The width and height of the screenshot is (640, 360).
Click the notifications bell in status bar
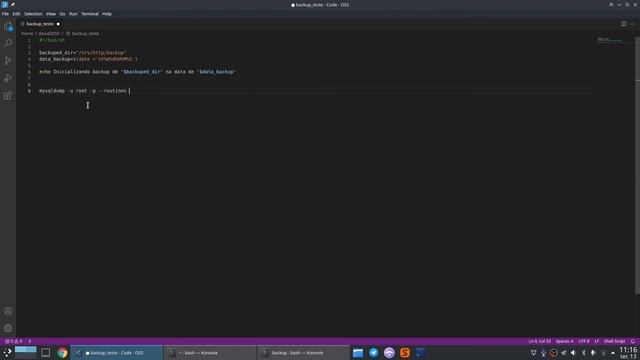click(633, 341)
